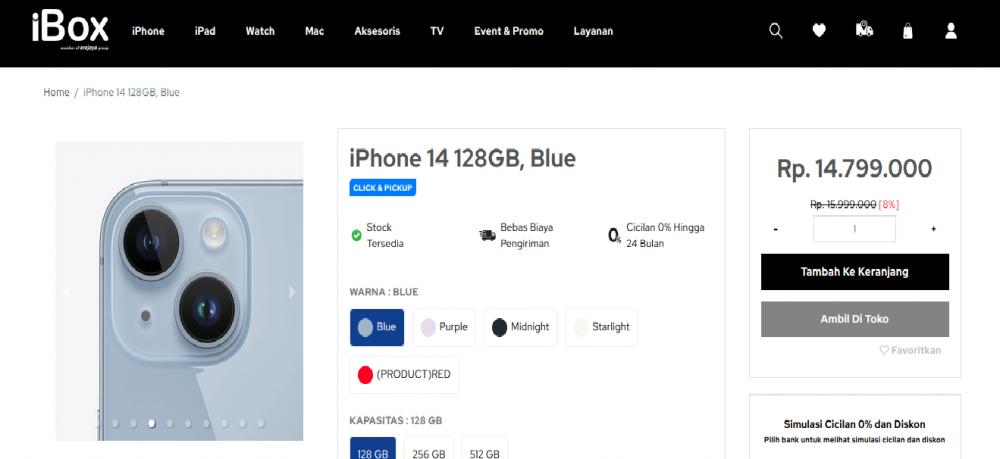
Task: Click the KAPASITAS : 128 GB label
Action: (x=395, y=421)
